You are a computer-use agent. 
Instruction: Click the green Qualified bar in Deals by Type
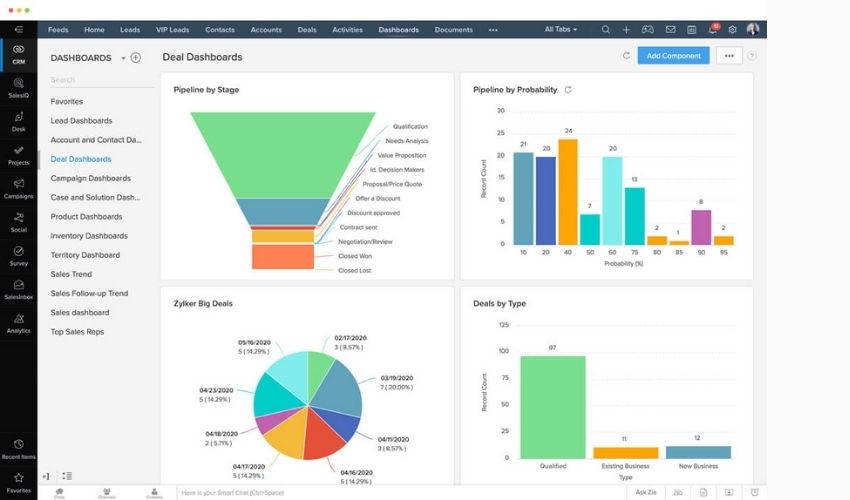point(552,407)
